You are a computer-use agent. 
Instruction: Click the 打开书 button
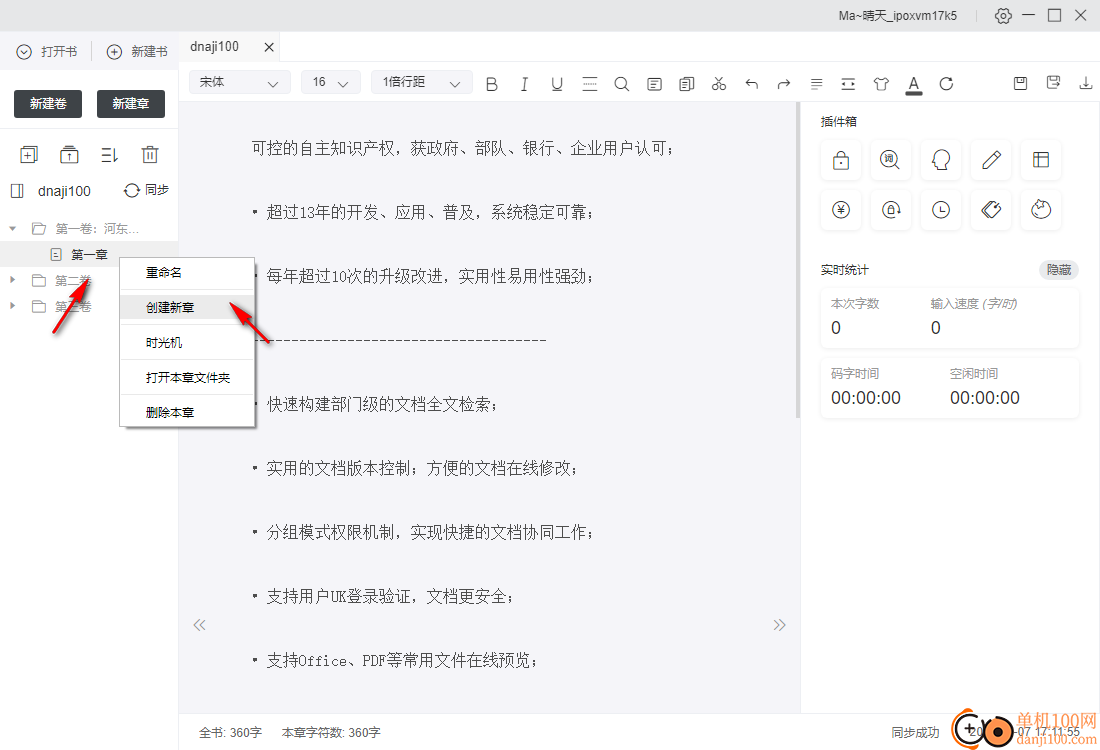[47, 52]
